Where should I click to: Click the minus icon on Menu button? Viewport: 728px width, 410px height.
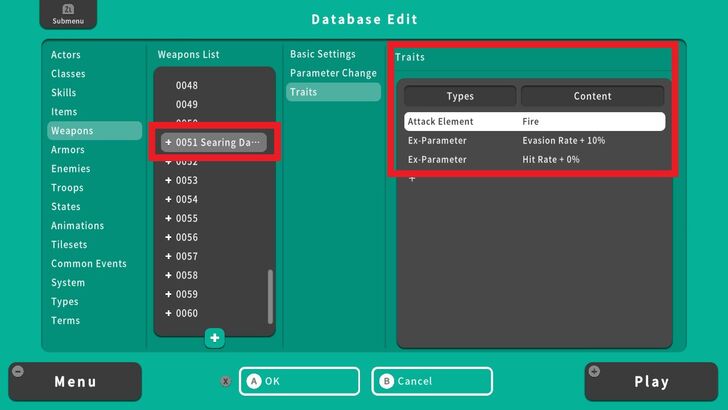coord(18,372)
